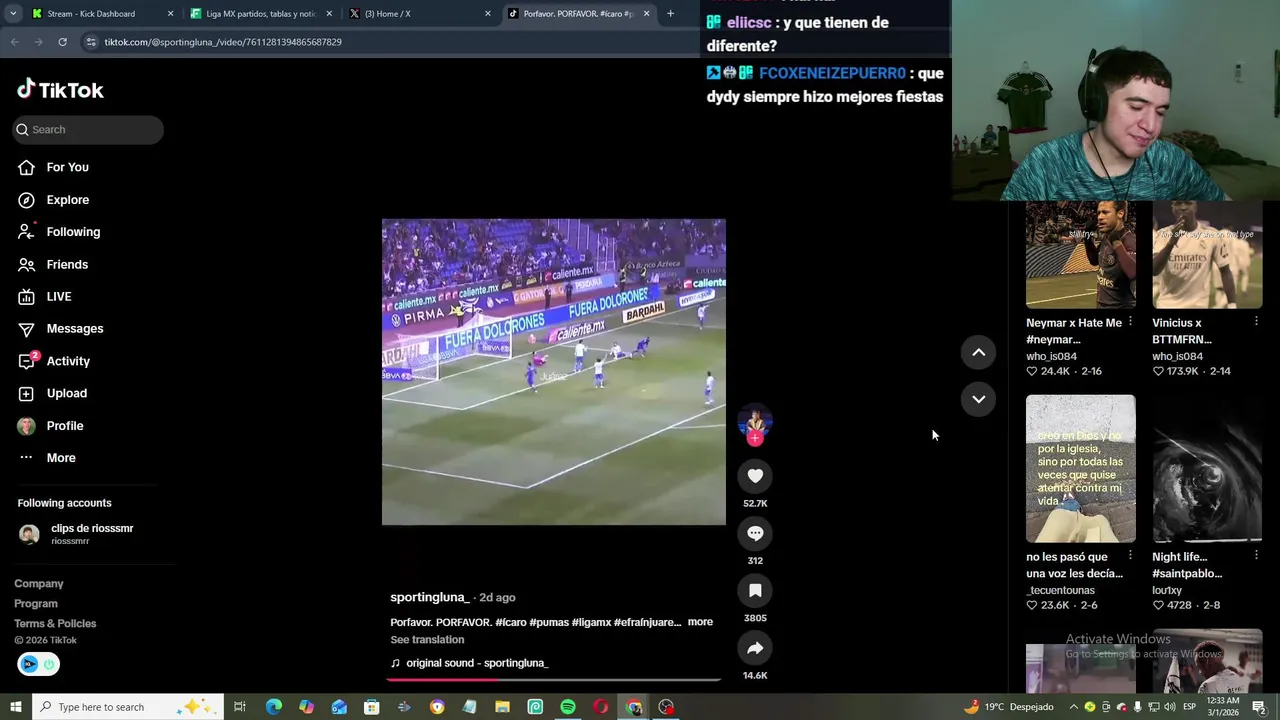Open options for Vinicius x BTTMFRN card
Viewport: 1280px width, 720px height.
pos(1256,322)
